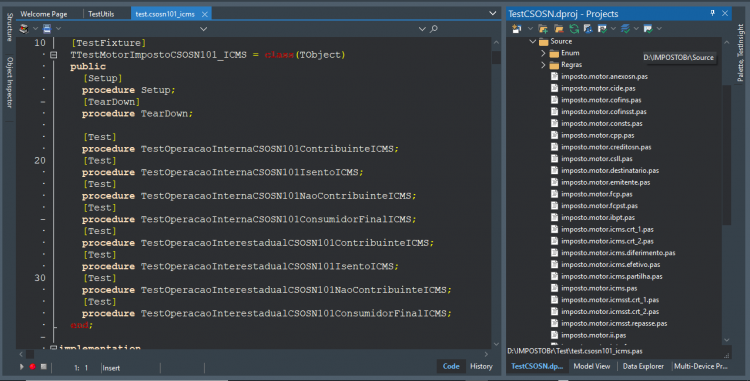Click the stacked books icon in editor toolbar
Viewport: 750px width, 381px height.
pyautogui.click(x=23, y=29)
